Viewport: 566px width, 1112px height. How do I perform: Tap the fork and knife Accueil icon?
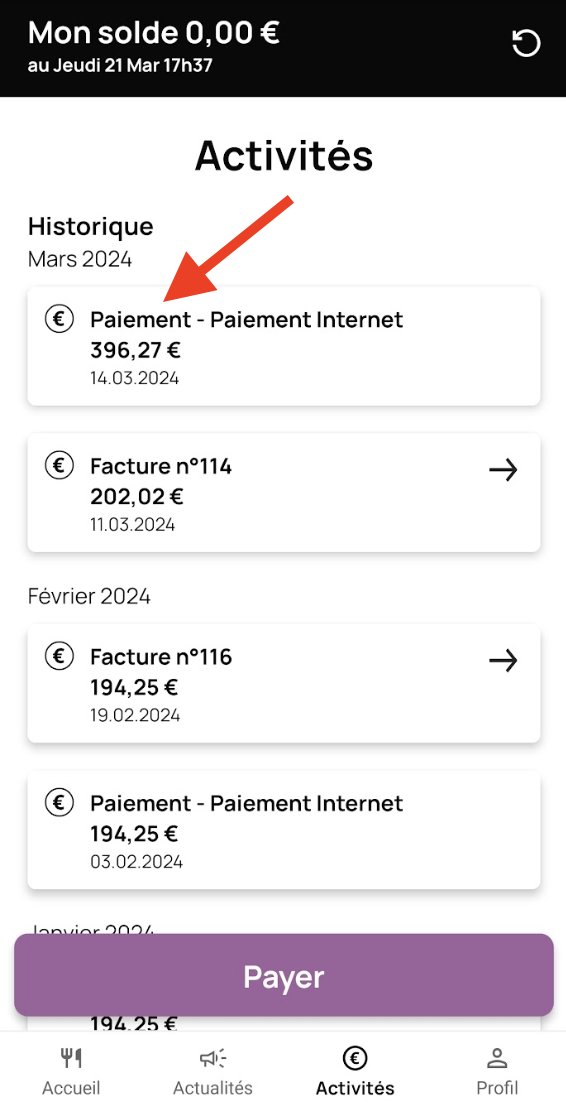pyautogui.click(x=71, y=1059)
